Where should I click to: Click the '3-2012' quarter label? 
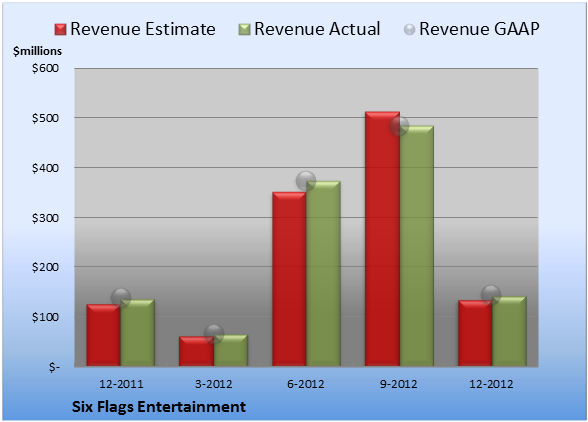point(214,384)
